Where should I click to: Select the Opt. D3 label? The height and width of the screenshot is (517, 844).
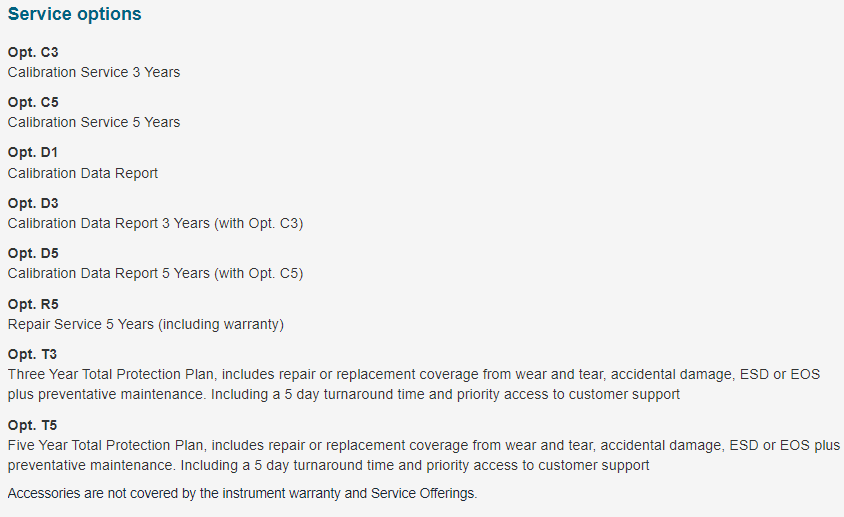(33, 203)
